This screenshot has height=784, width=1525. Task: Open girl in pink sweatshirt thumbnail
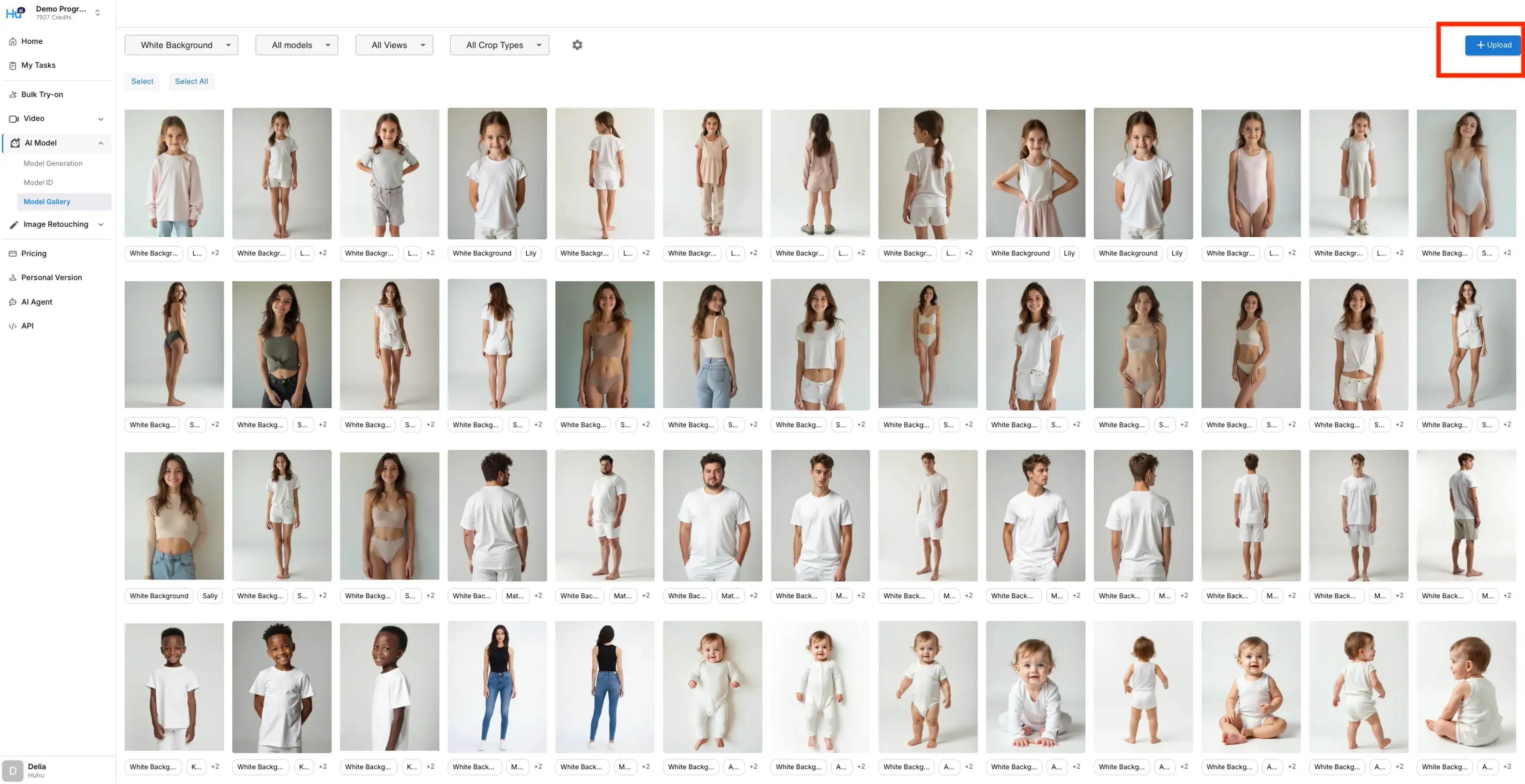(174, 173)
